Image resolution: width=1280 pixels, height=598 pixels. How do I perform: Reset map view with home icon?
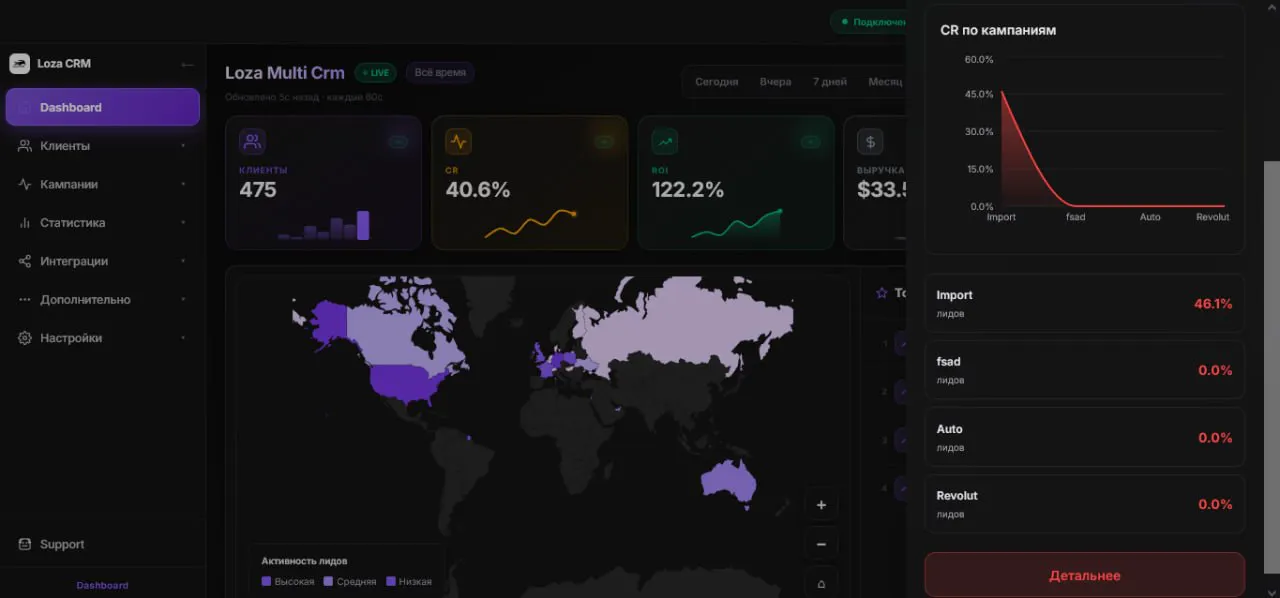pos(821,583)
